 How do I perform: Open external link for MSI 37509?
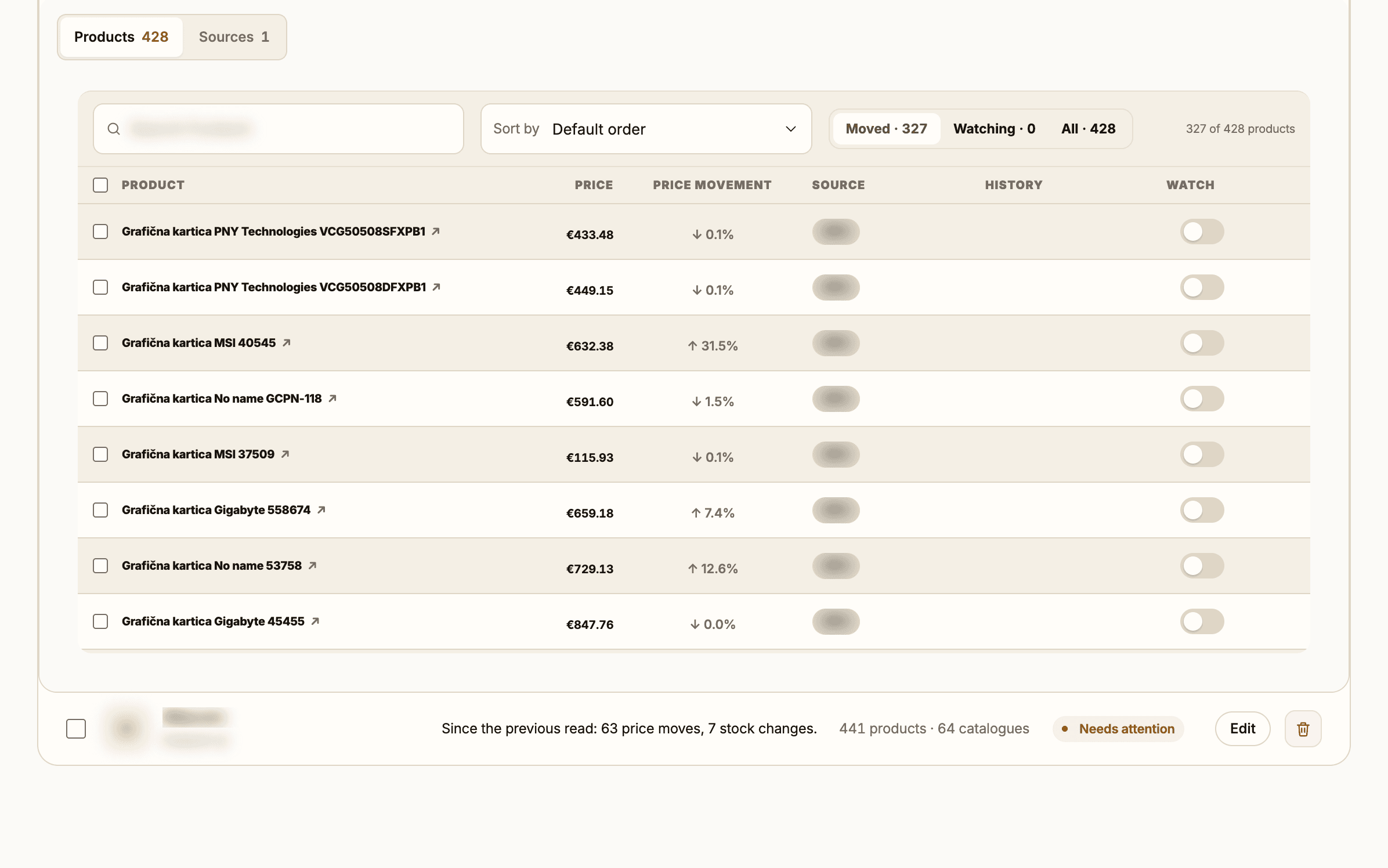coord(285,454)
